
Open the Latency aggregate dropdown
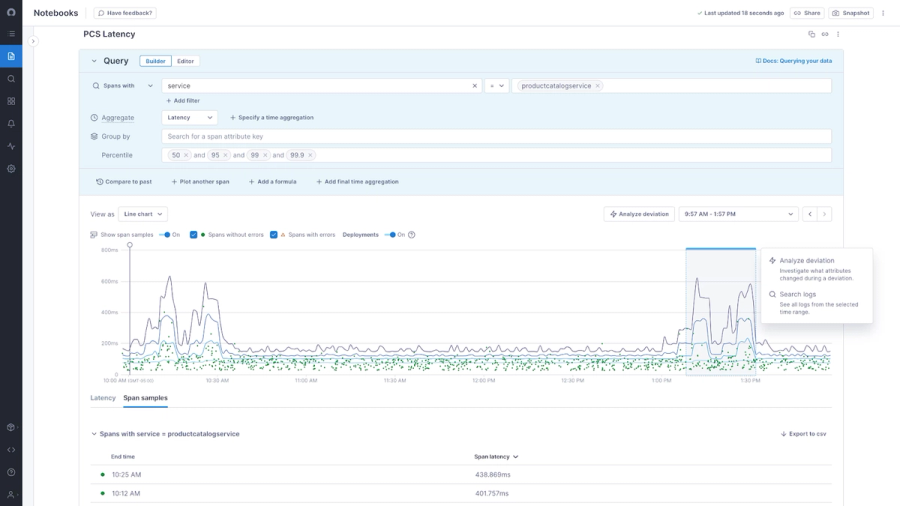coord(189,118)
